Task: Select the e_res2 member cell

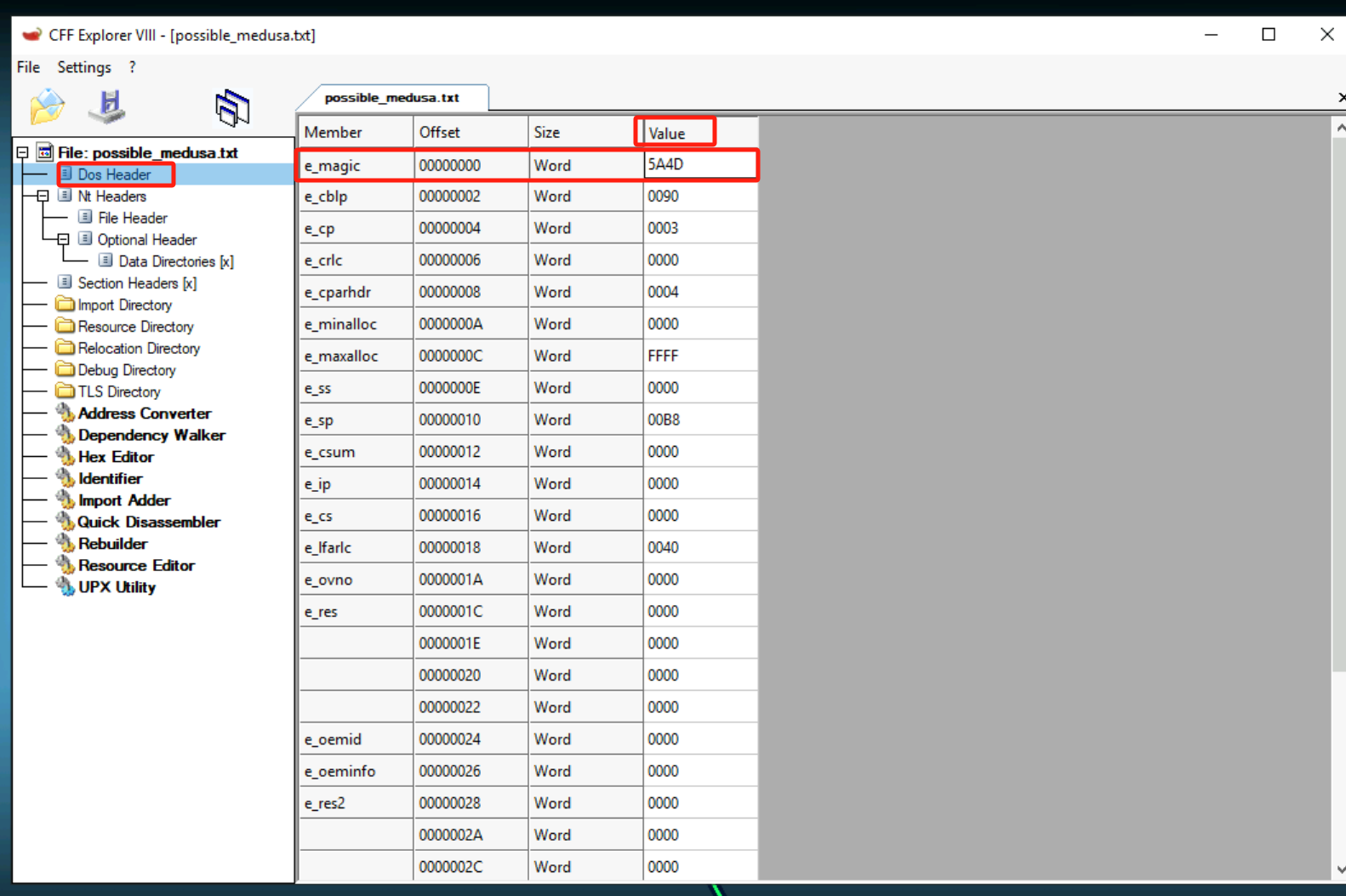Action: click(356, 803)
